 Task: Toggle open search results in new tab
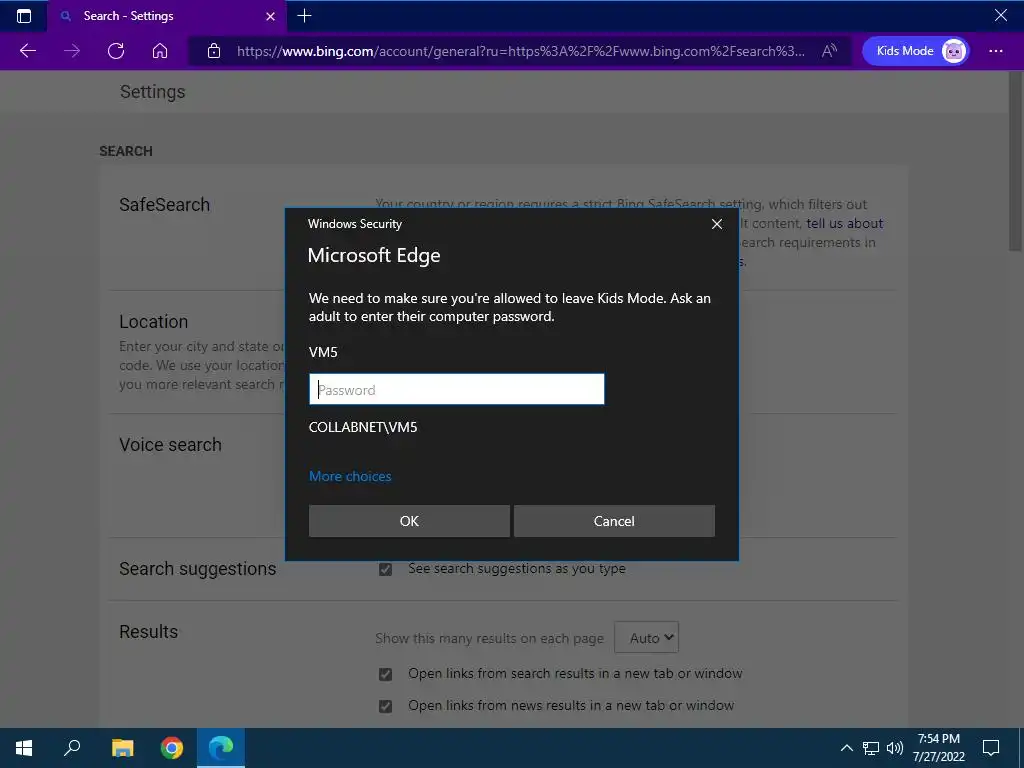[385, 674]
